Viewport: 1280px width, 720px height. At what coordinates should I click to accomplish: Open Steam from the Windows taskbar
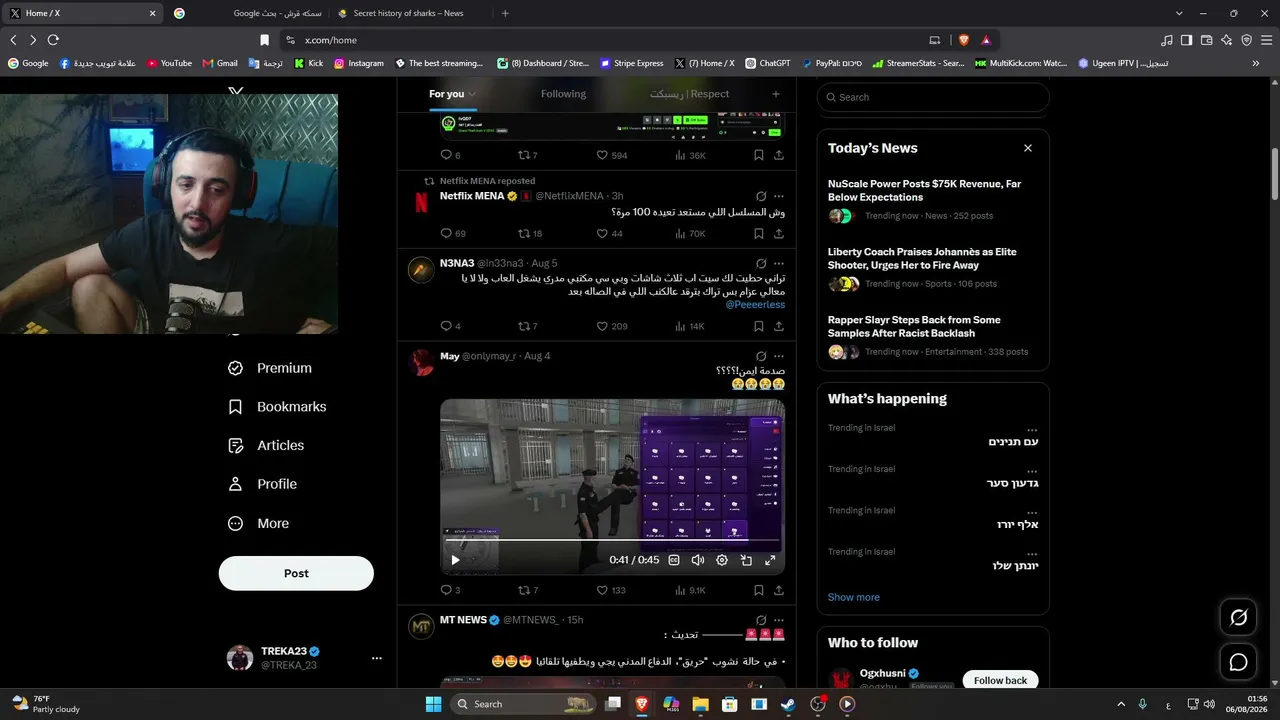(x=788, y=704)
